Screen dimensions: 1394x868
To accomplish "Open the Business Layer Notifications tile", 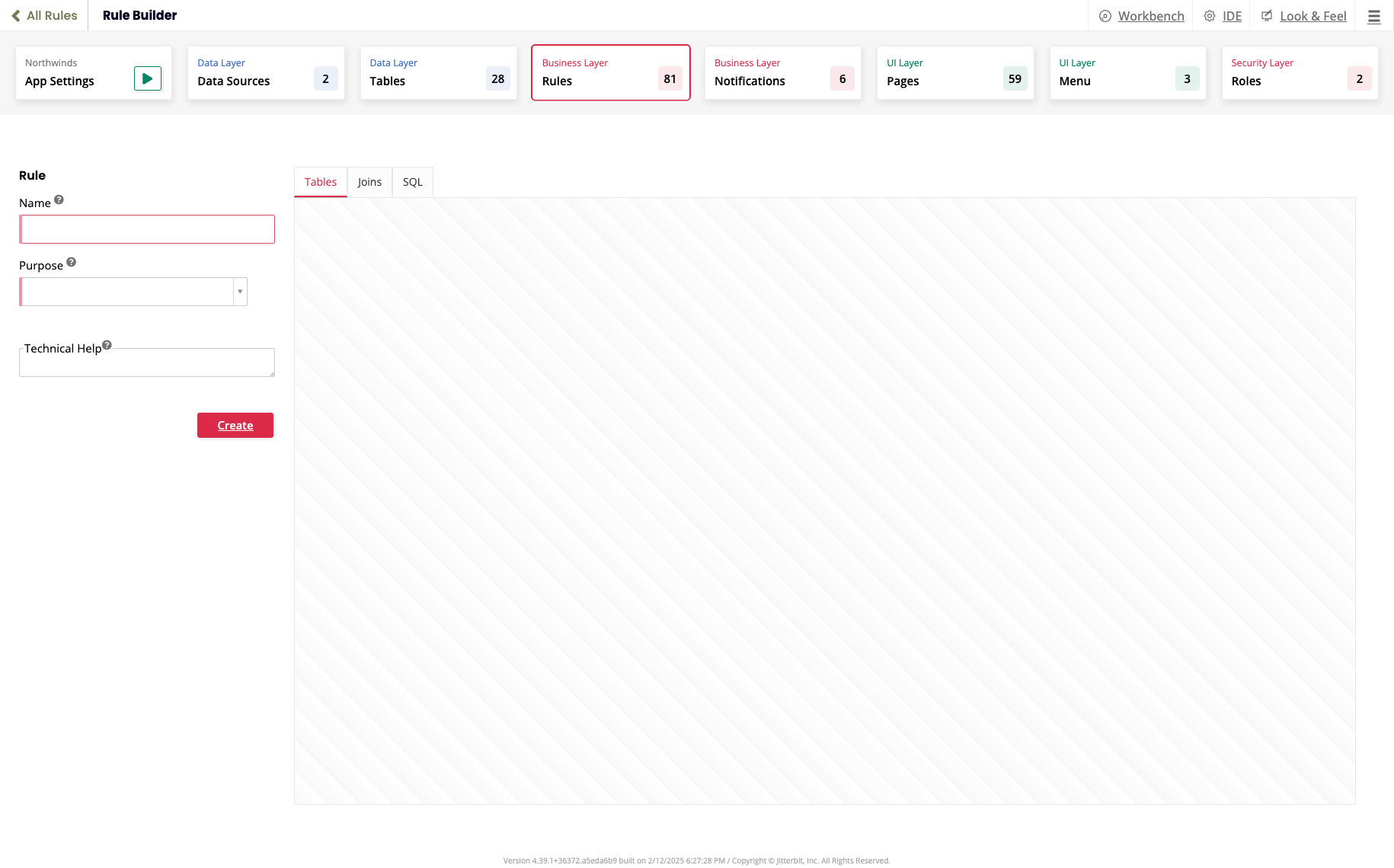I will [x=782, y=73].
